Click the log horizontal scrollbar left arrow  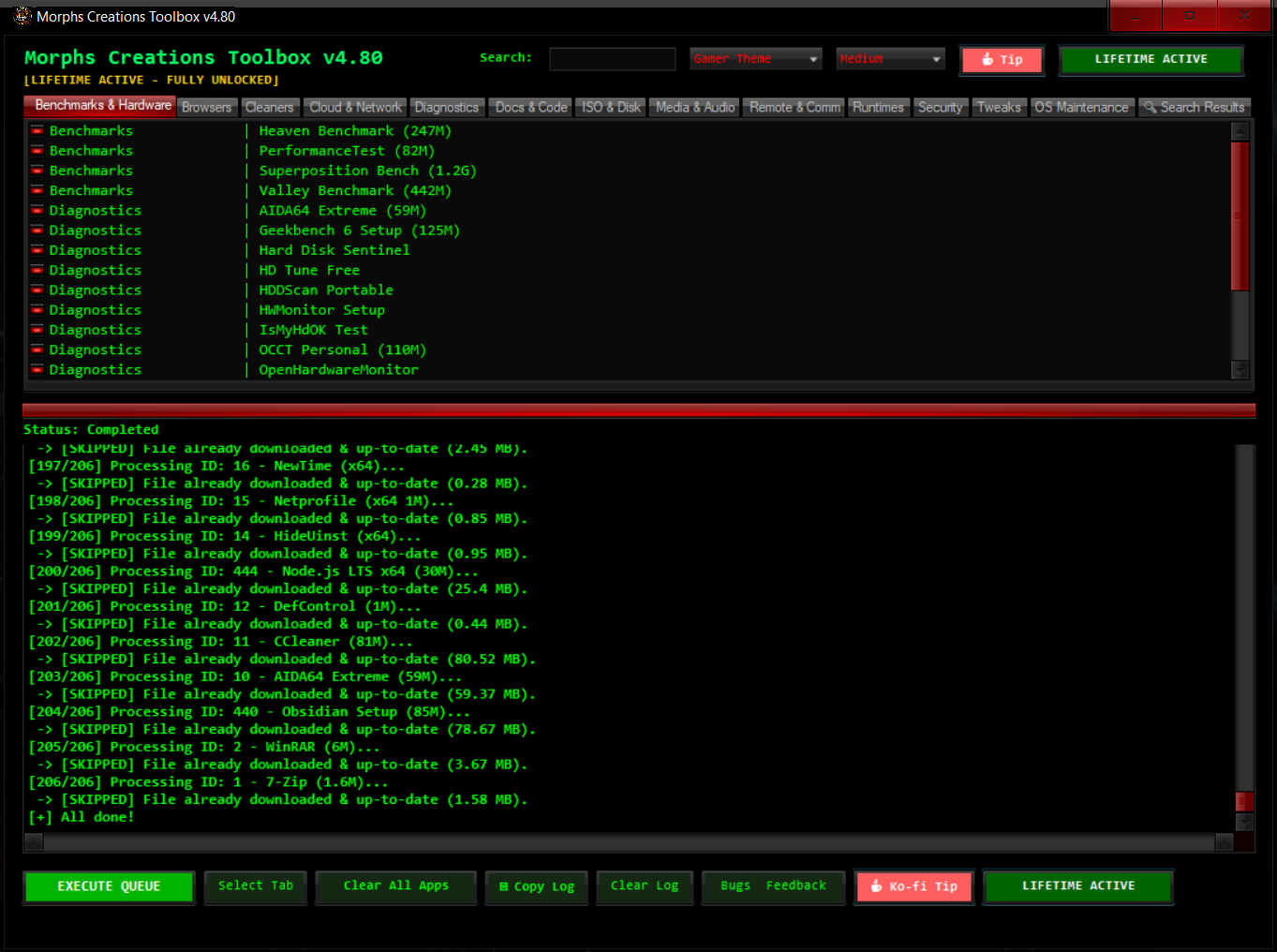[x=34, y=842]
